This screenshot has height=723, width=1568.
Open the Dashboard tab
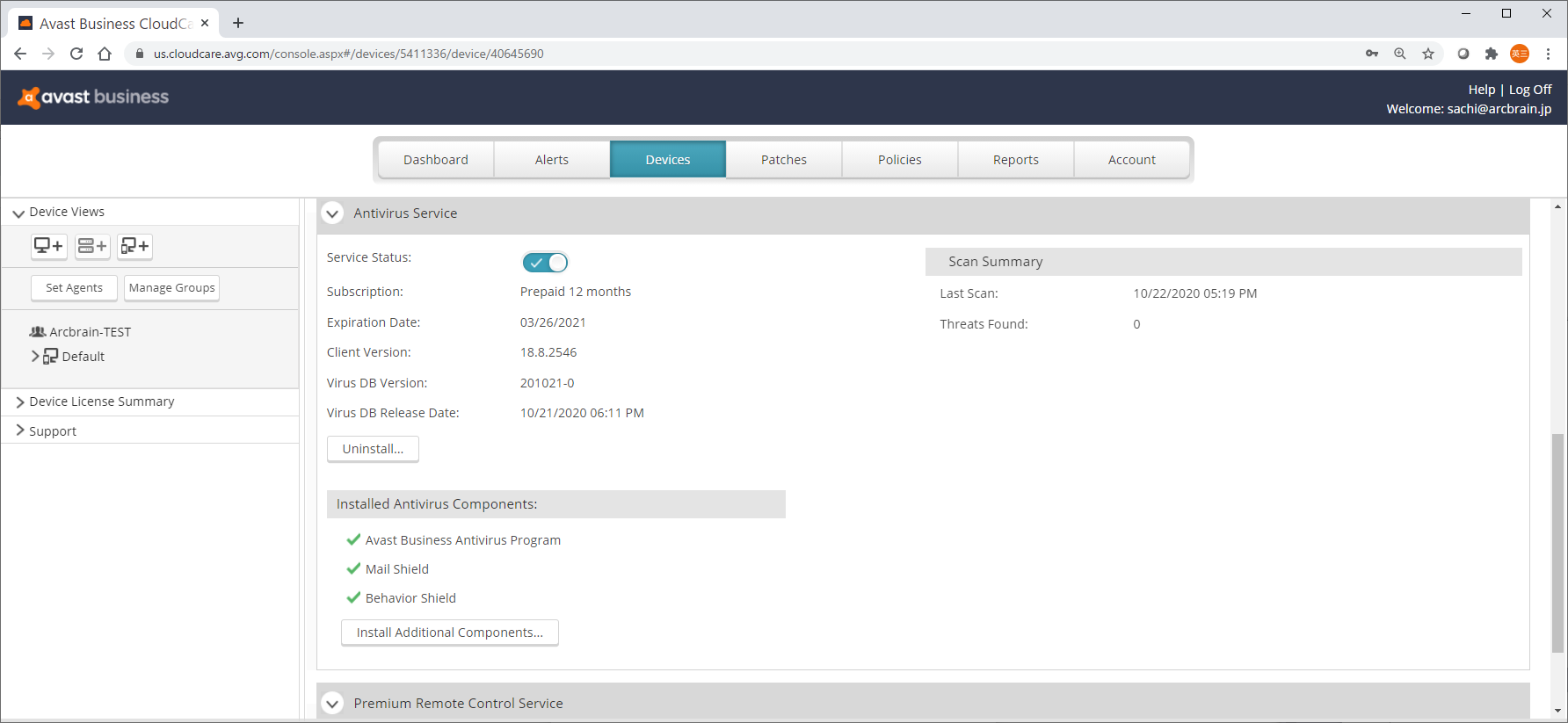pos(436,160)
